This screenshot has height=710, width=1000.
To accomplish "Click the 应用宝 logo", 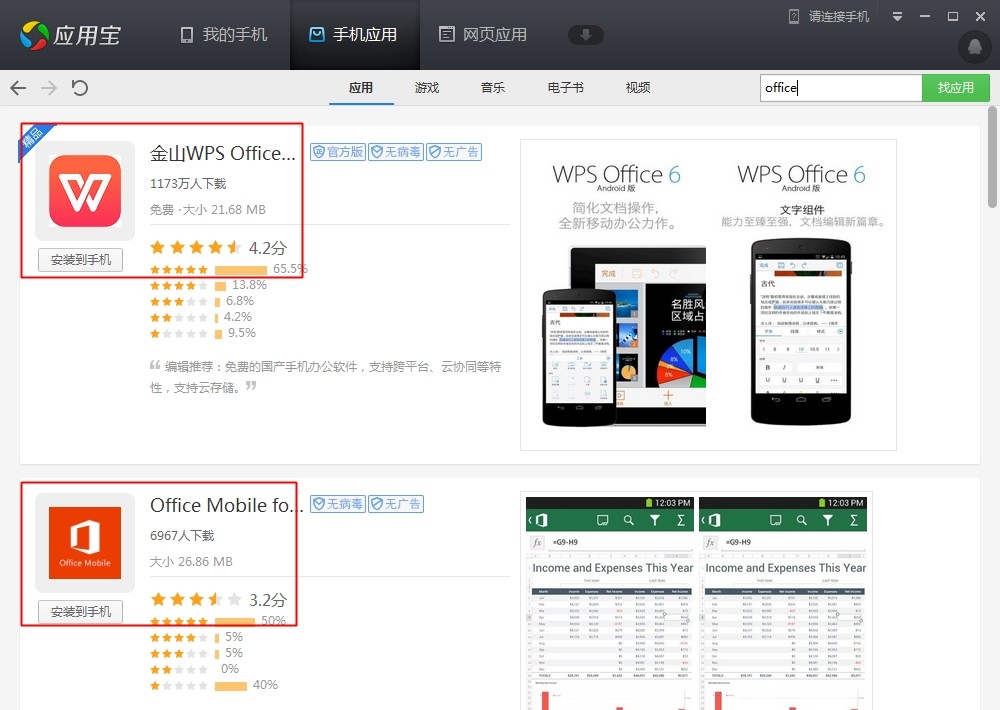I will [70, 35].
